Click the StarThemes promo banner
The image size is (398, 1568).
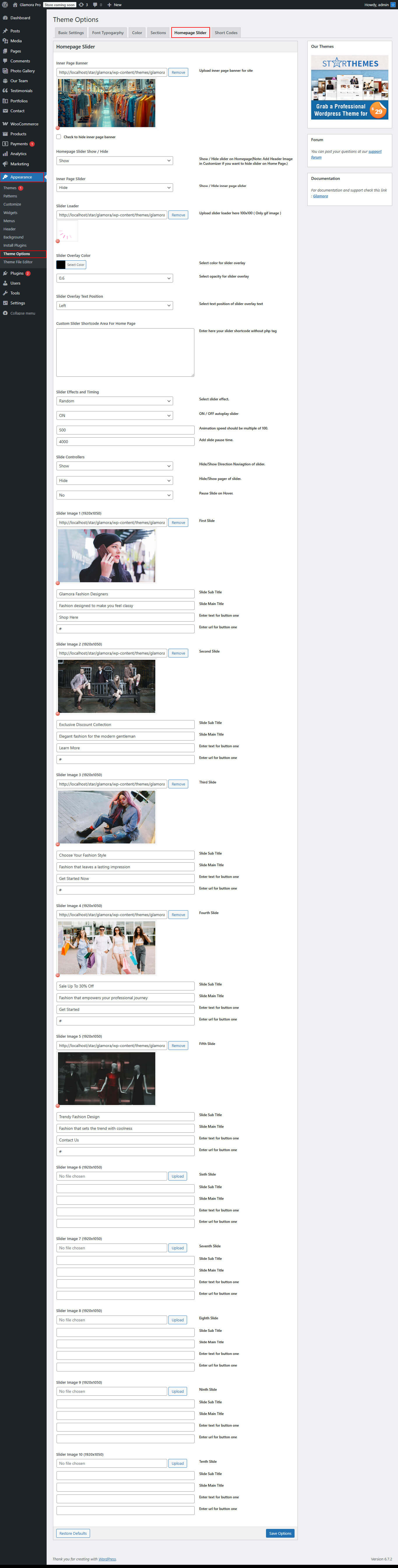tap(350, 87)
